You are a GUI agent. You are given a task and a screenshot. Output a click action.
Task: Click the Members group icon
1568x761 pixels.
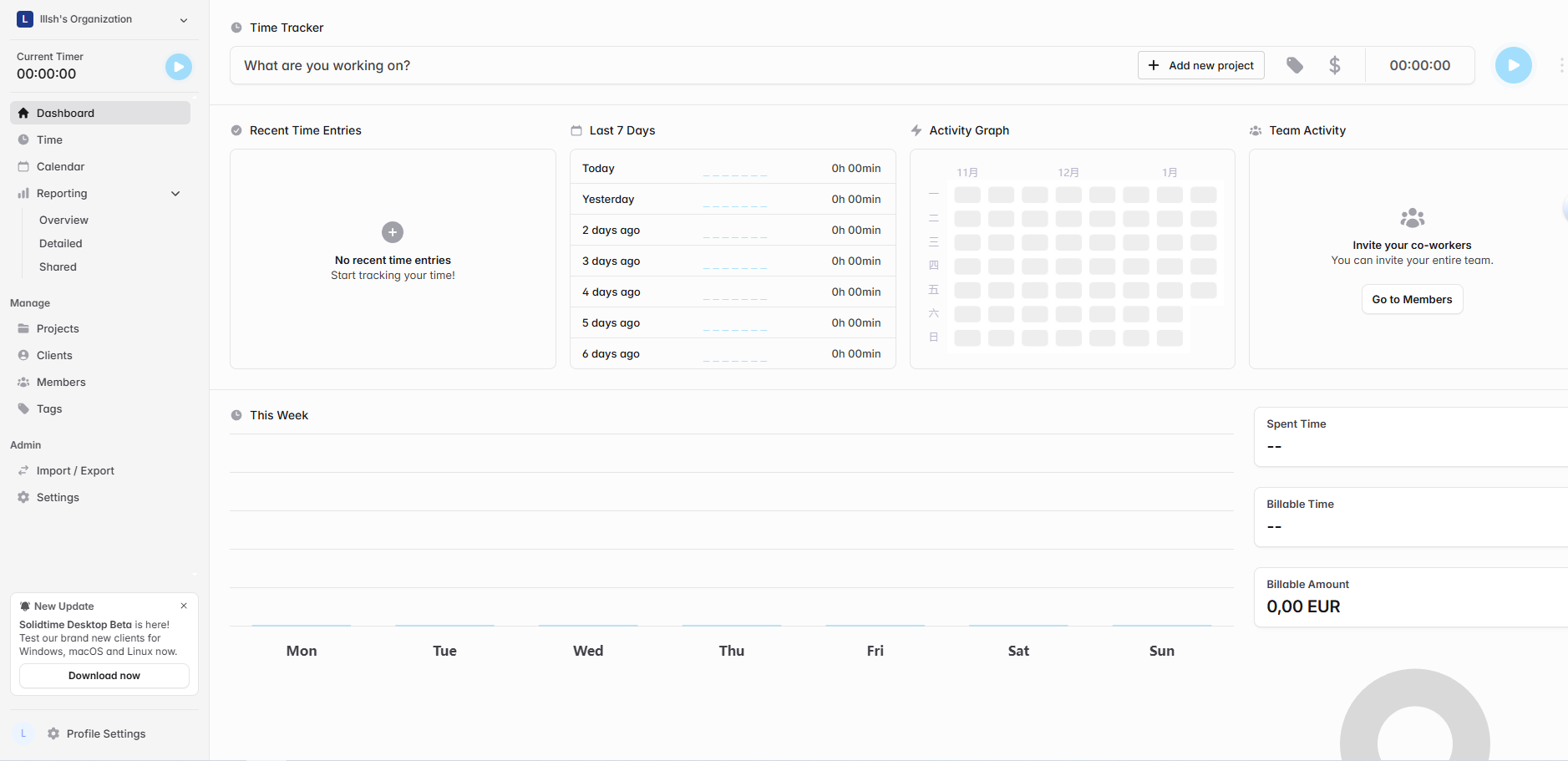coord(23,382)
